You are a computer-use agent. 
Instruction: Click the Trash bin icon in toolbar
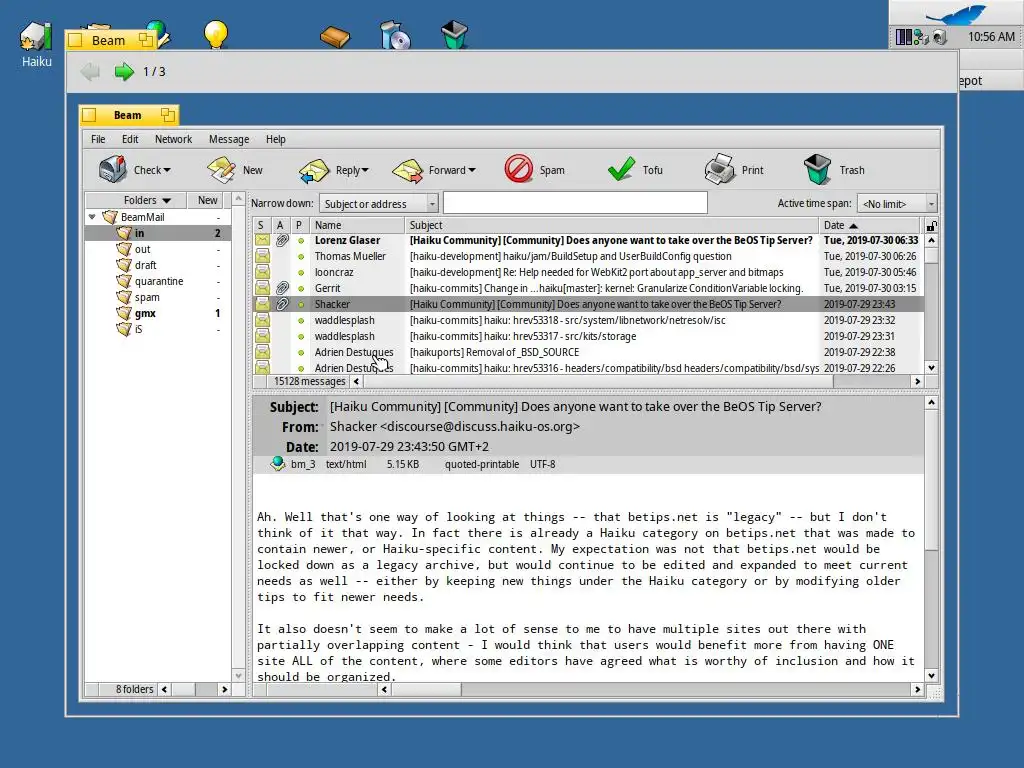817,169
